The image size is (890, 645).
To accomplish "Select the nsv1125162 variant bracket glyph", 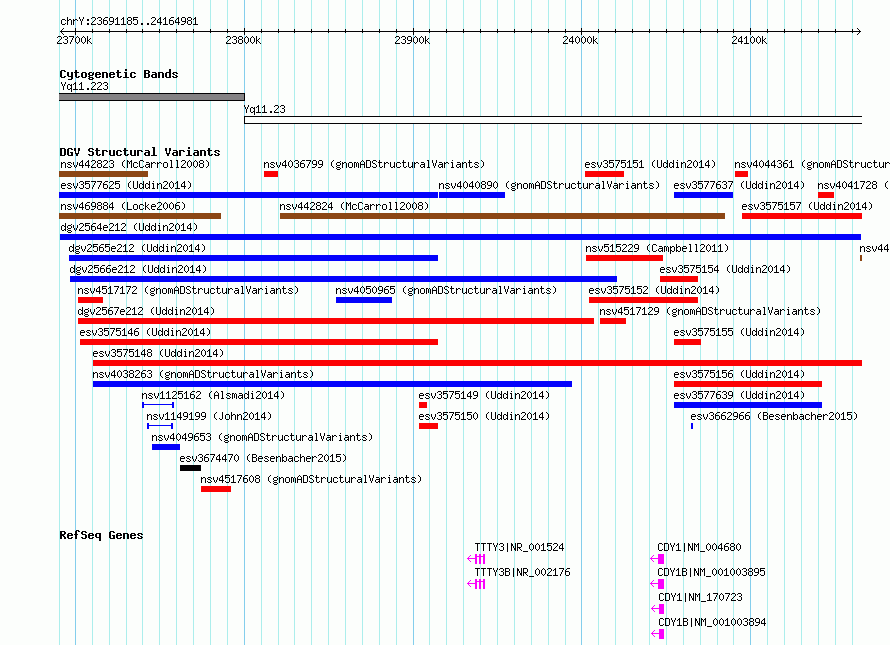I will click(158, 405).
